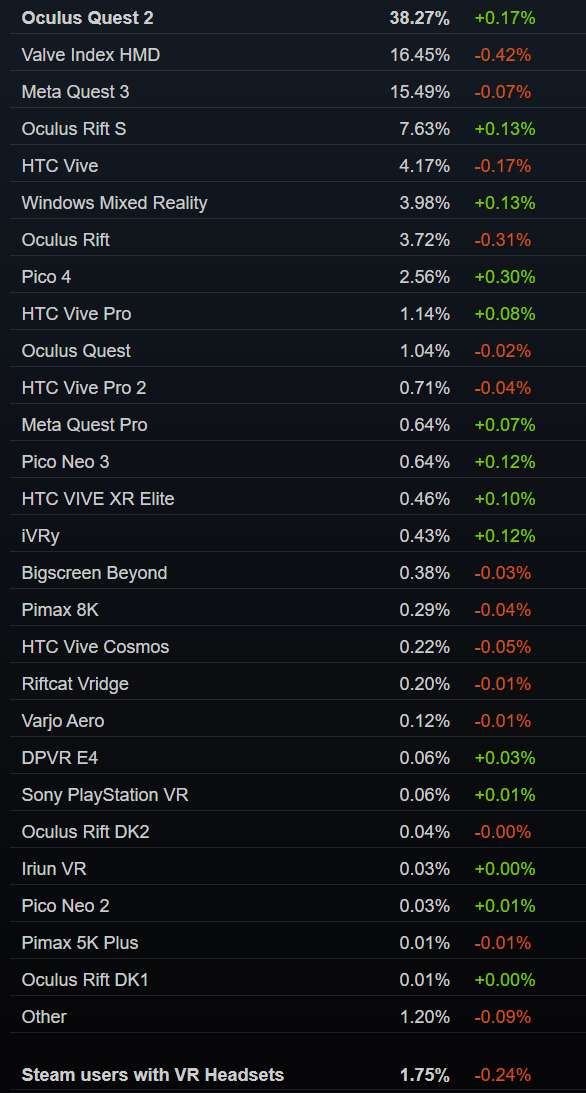Select the Other category row
586x1093 pixels.
click(x=298, y=1016)
